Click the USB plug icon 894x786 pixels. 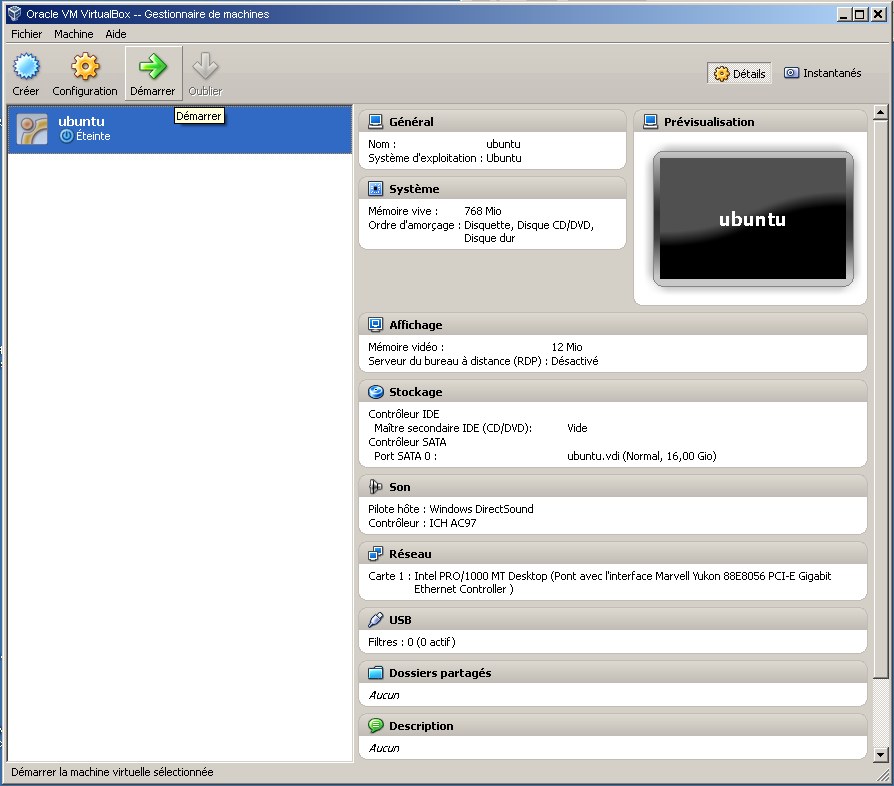coord(376,620)
